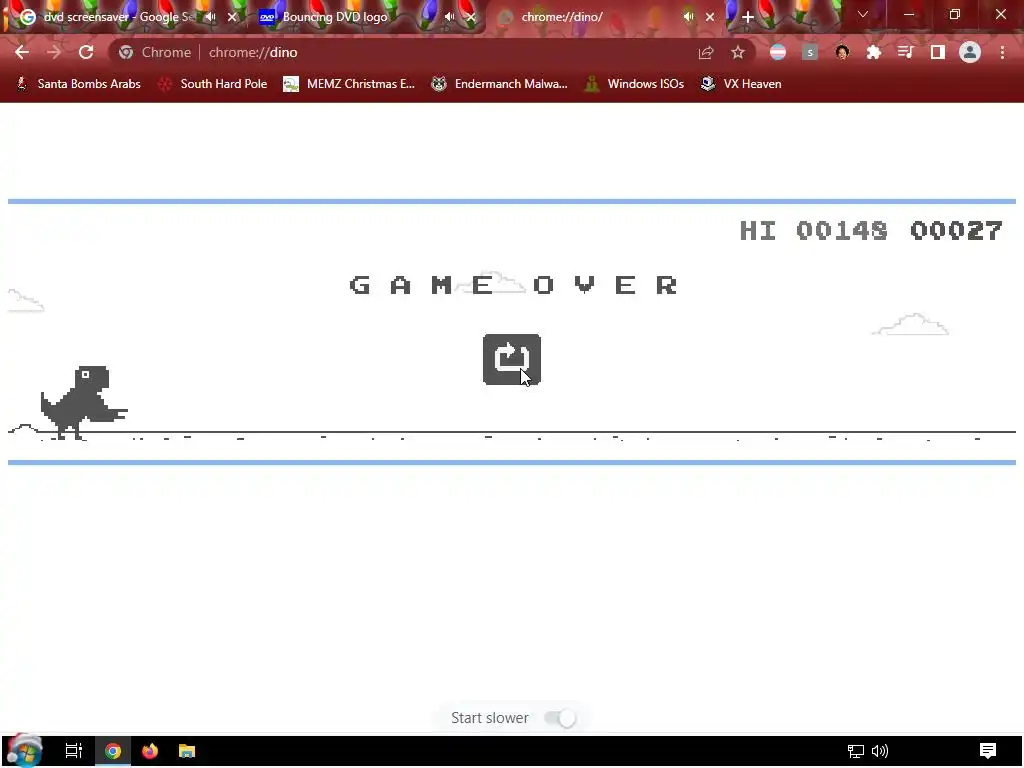Open MEMZ Christmas E... bookmark
The image size is (1024, 768).
point(349,84)
